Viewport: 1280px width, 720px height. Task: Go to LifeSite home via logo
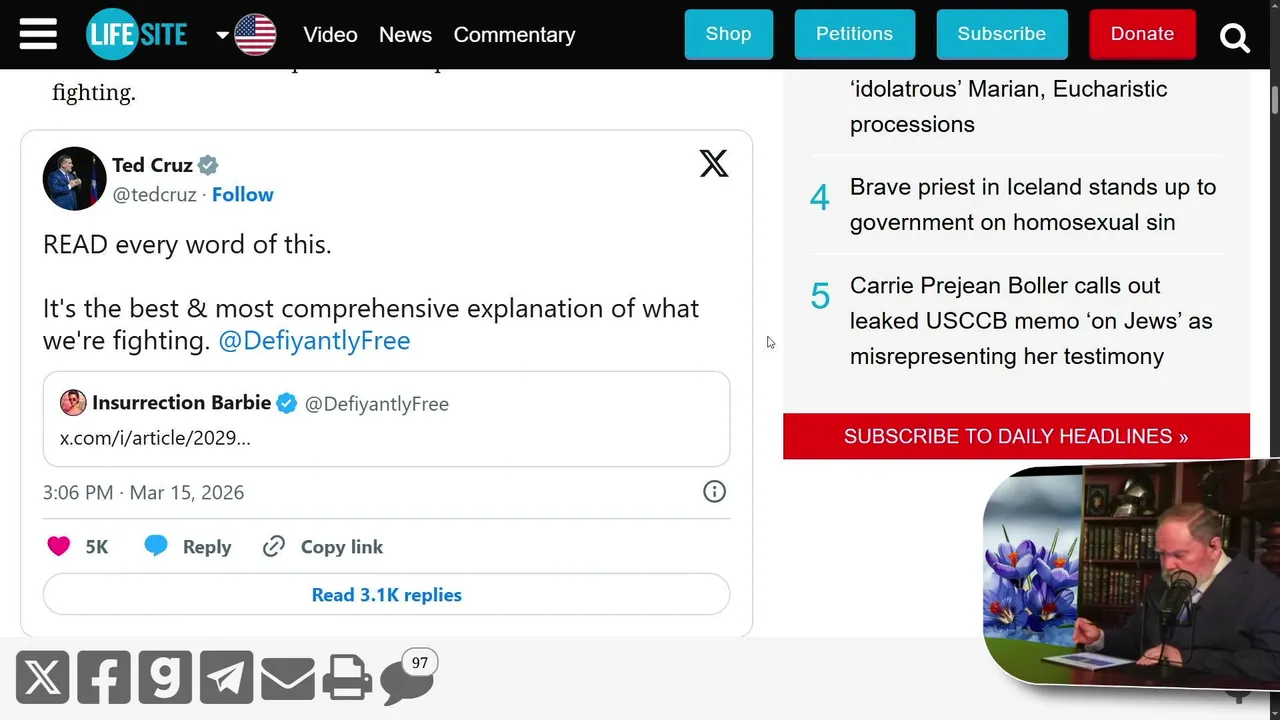(137, 34)
